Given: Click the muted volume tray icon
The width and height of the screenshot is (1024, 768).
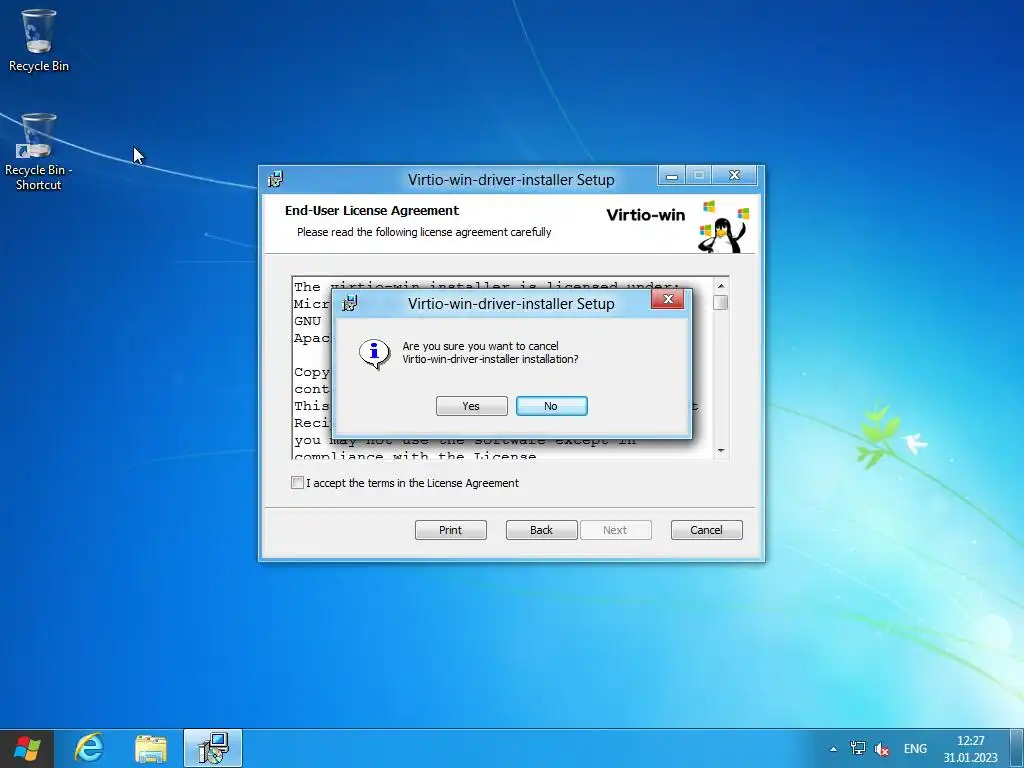Looking at the screenshot, I should pos(882,749).
